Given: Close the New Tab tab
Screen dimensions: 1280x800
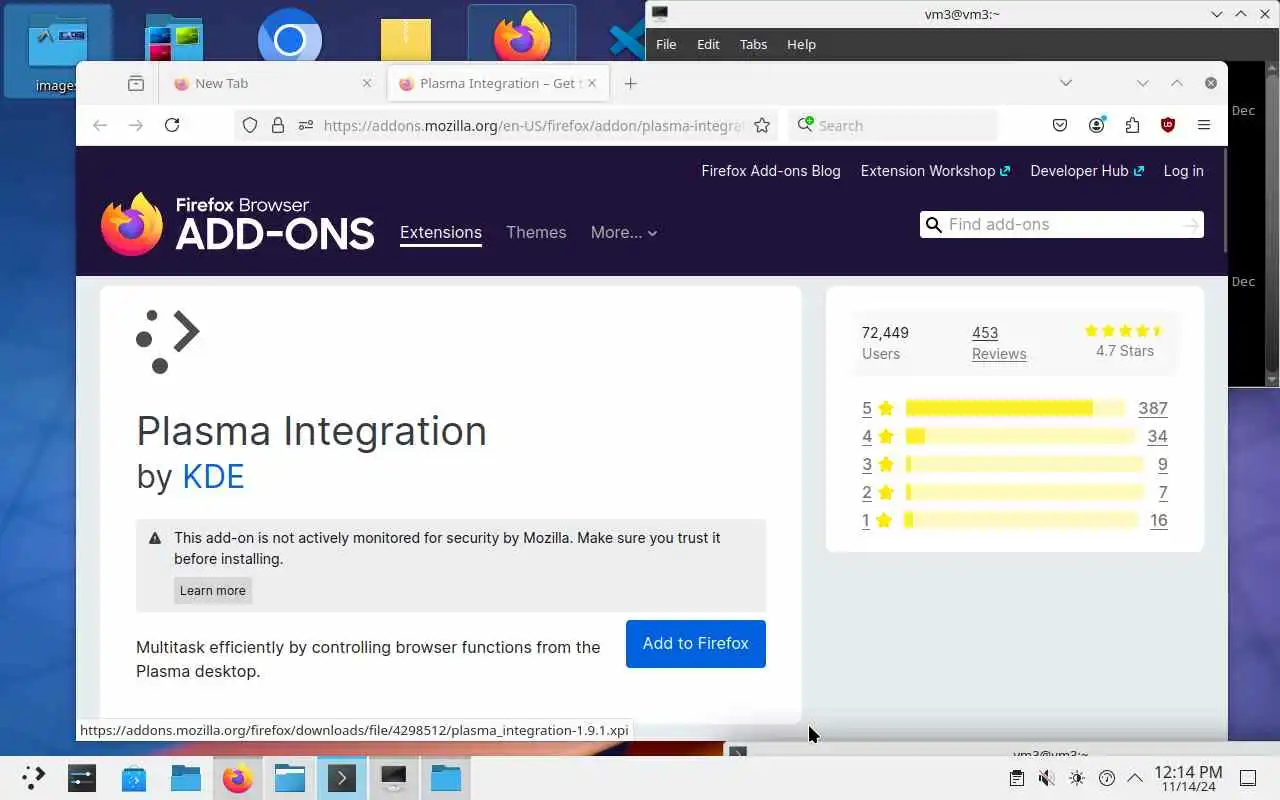Looking at the screenshot, I should point(366,84).
